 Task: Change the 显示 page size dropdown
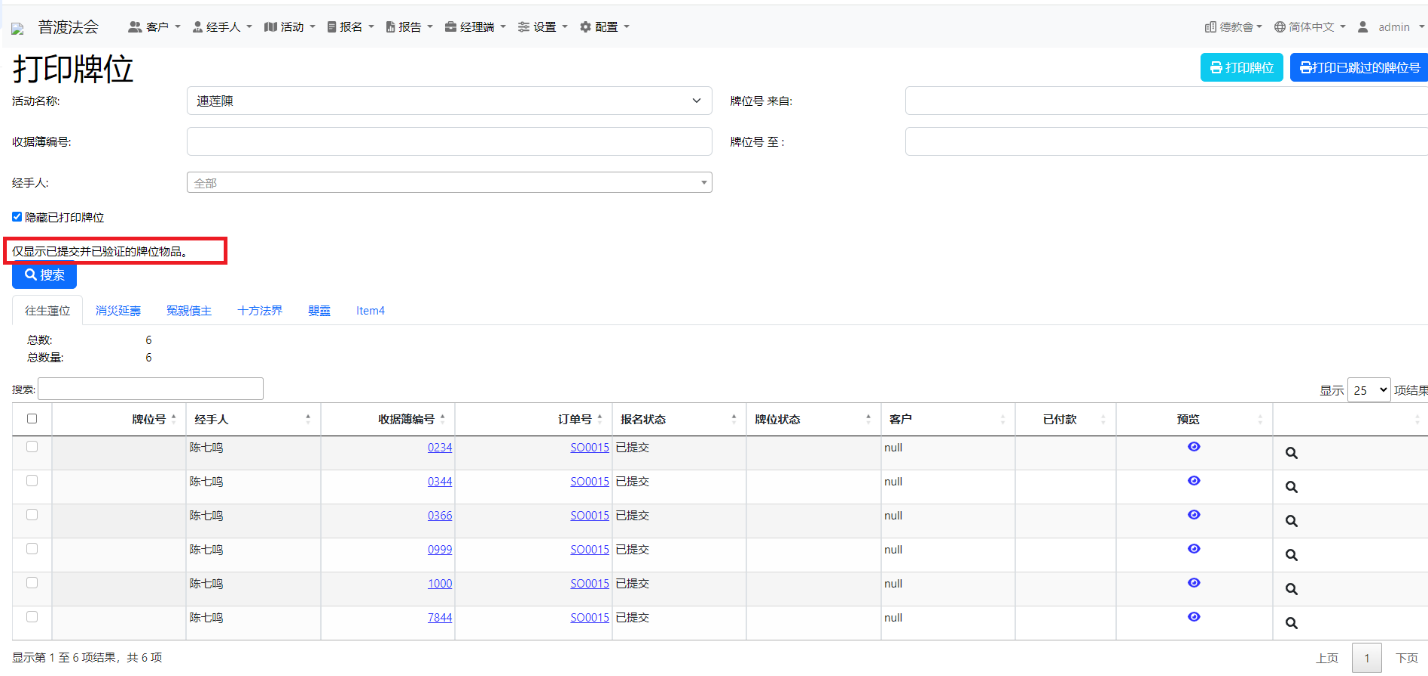[x=1369, y=390]
